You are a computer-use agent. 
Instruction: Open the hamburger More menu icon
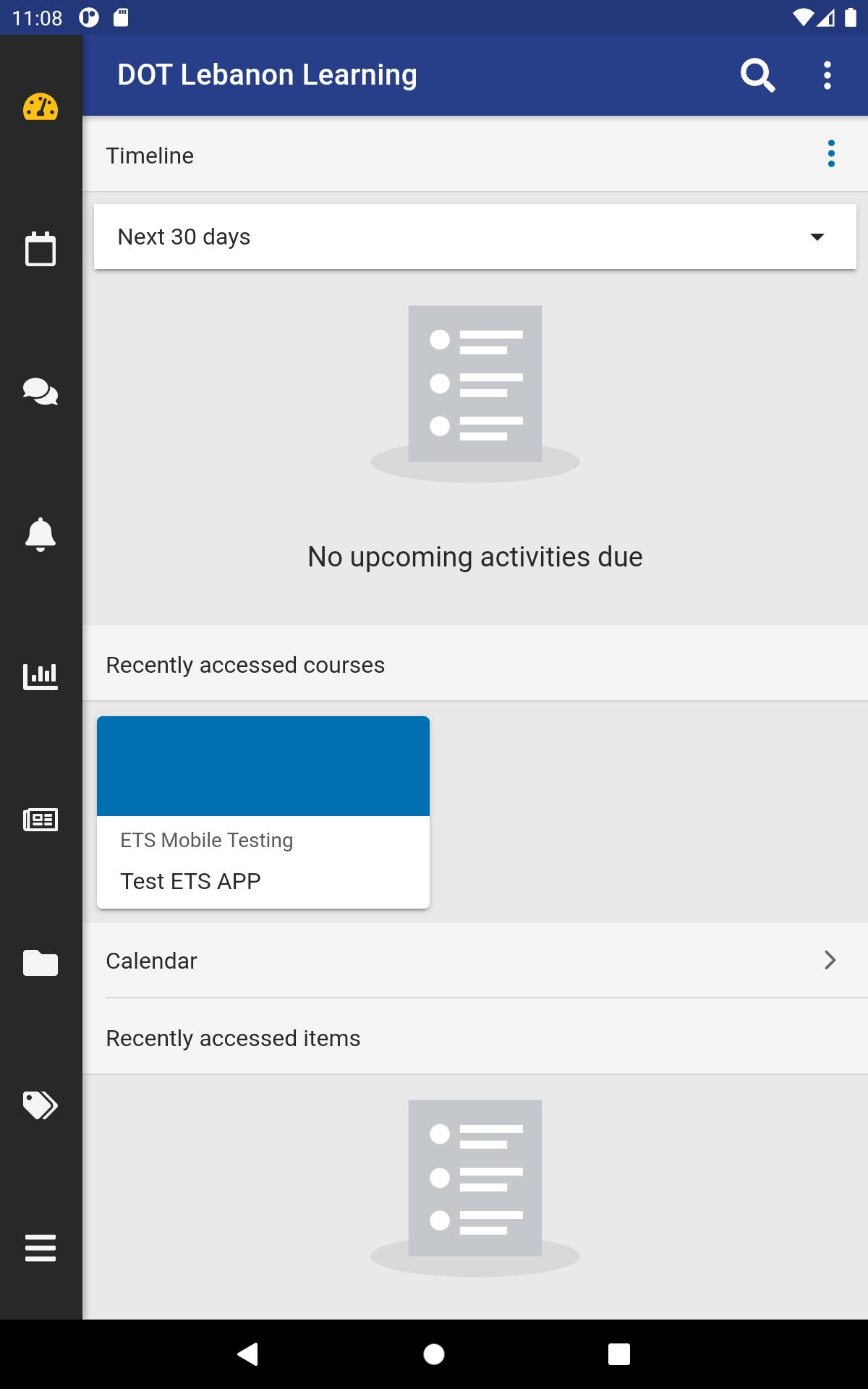41,1248
